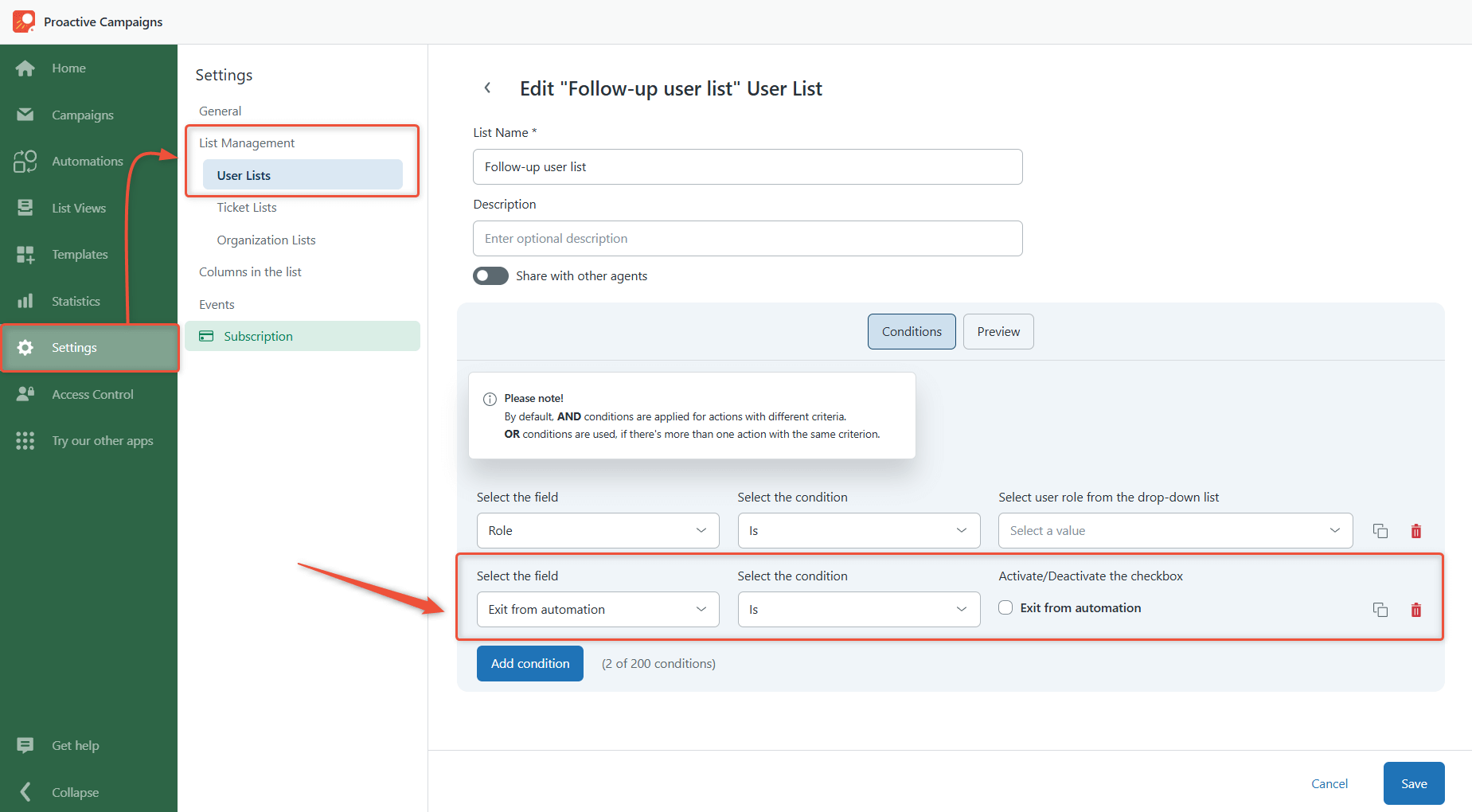Image resolution: width=1472 pixels, height=812 pixels.
Task: Select the Campaigns mail icon
Action: [x=25, y=115]
